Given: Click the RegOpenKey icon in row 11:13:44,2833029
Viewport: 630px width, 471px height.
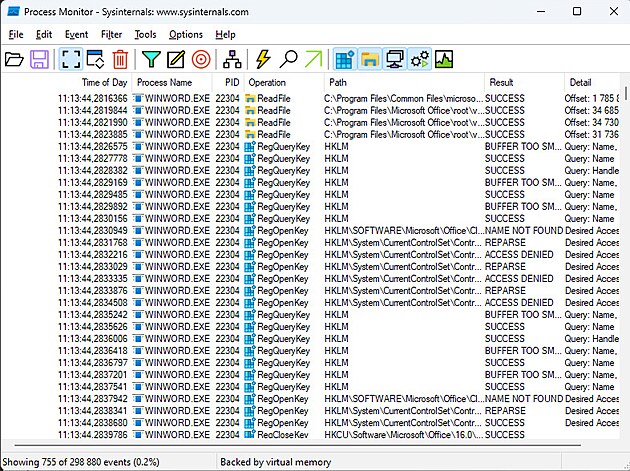Looking at the screenshot, I should tap(250, 267).
